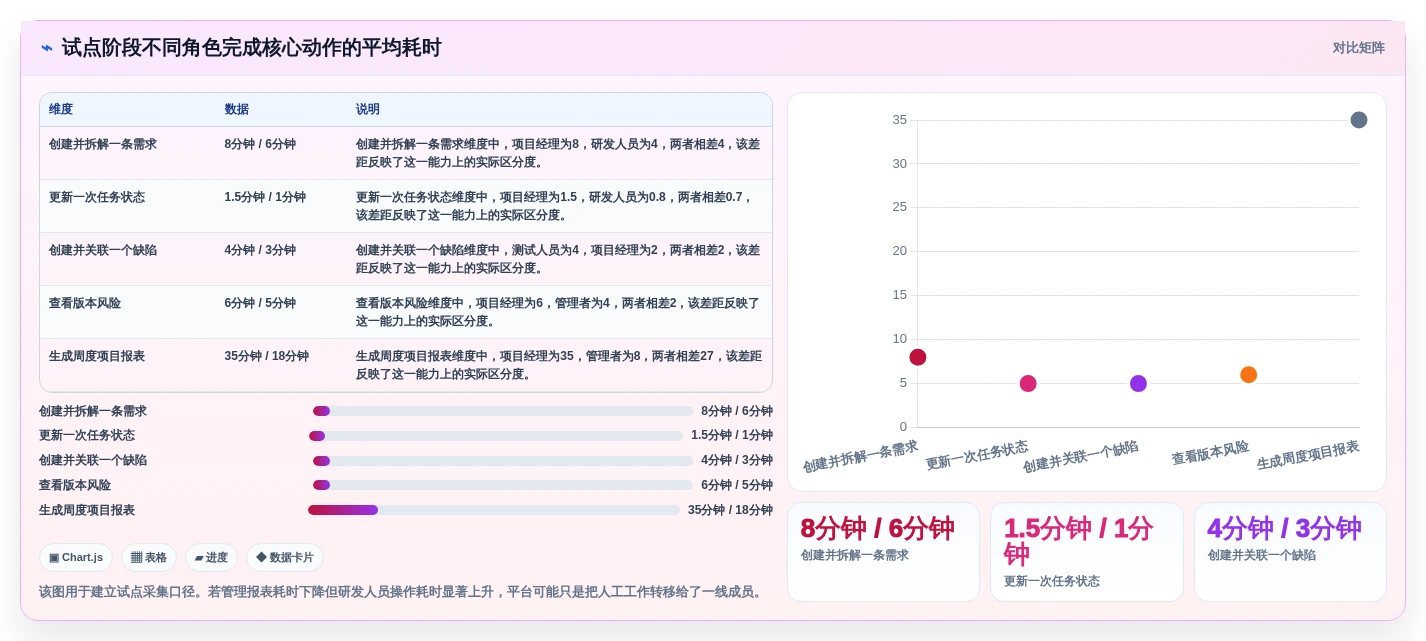Click the 创建并关联一个缺陷 progress bar
Viewport: 1426px width, 641px height.
[503, 461]
